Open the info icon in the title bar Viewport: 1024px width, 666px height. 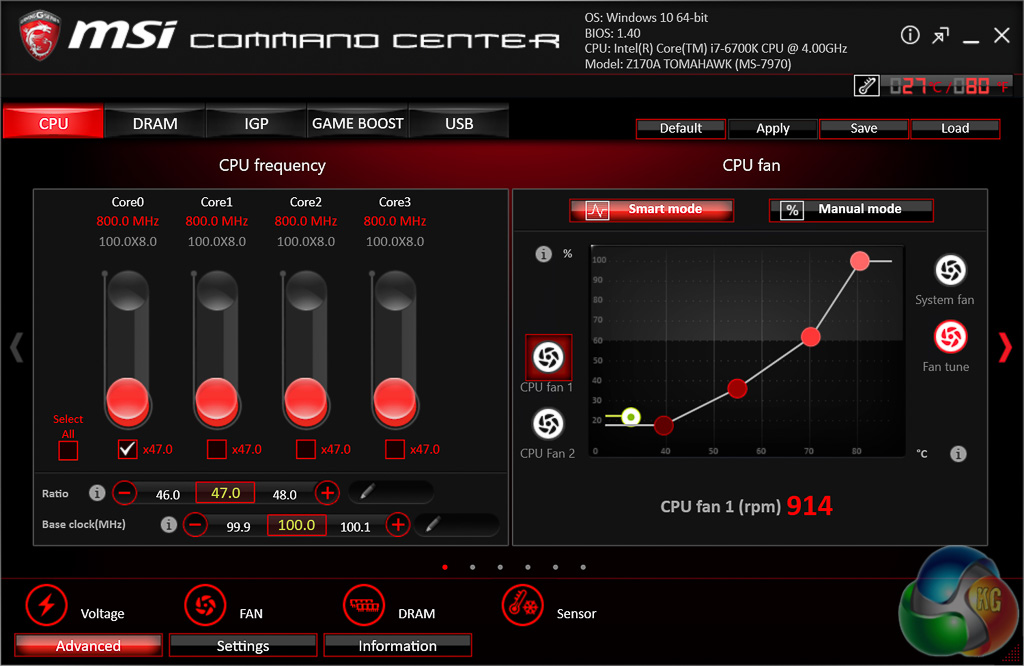(910, 35)
